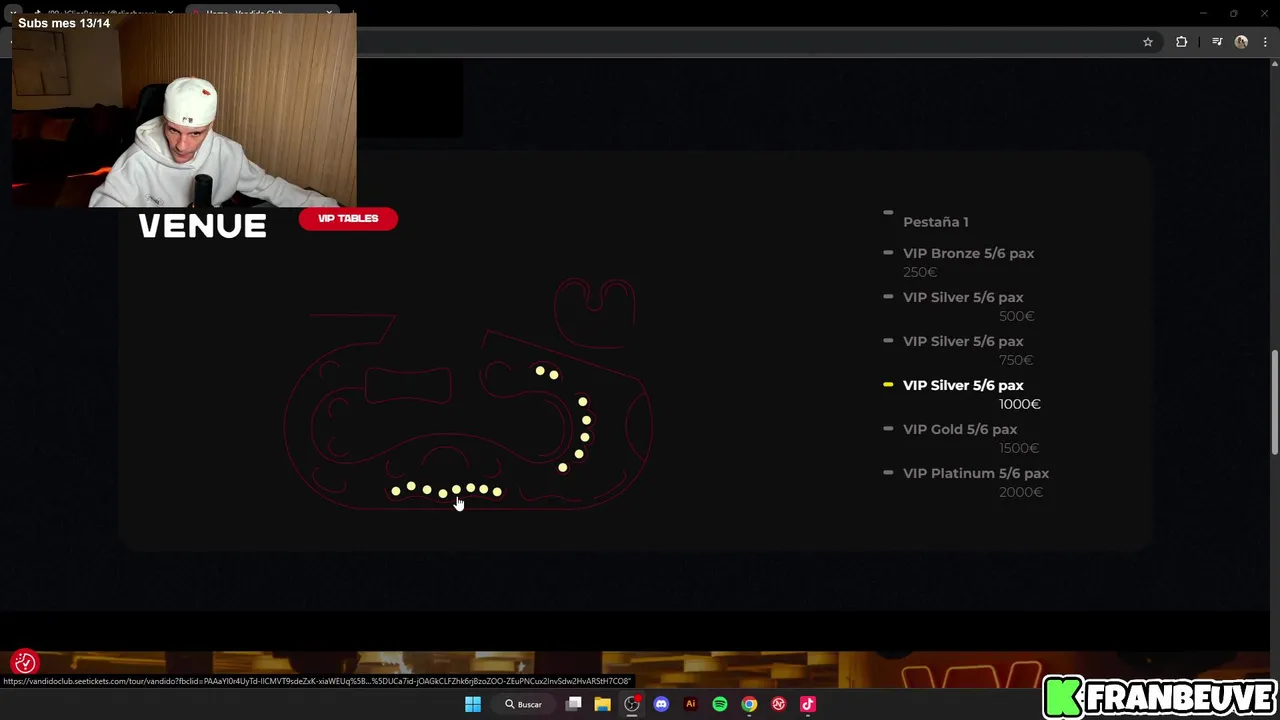Image resolution: width=1280 pixels, height=720 pixels.
Task: Select VIP Gold 5/6 pax 1500€
Action: (962, 438)
